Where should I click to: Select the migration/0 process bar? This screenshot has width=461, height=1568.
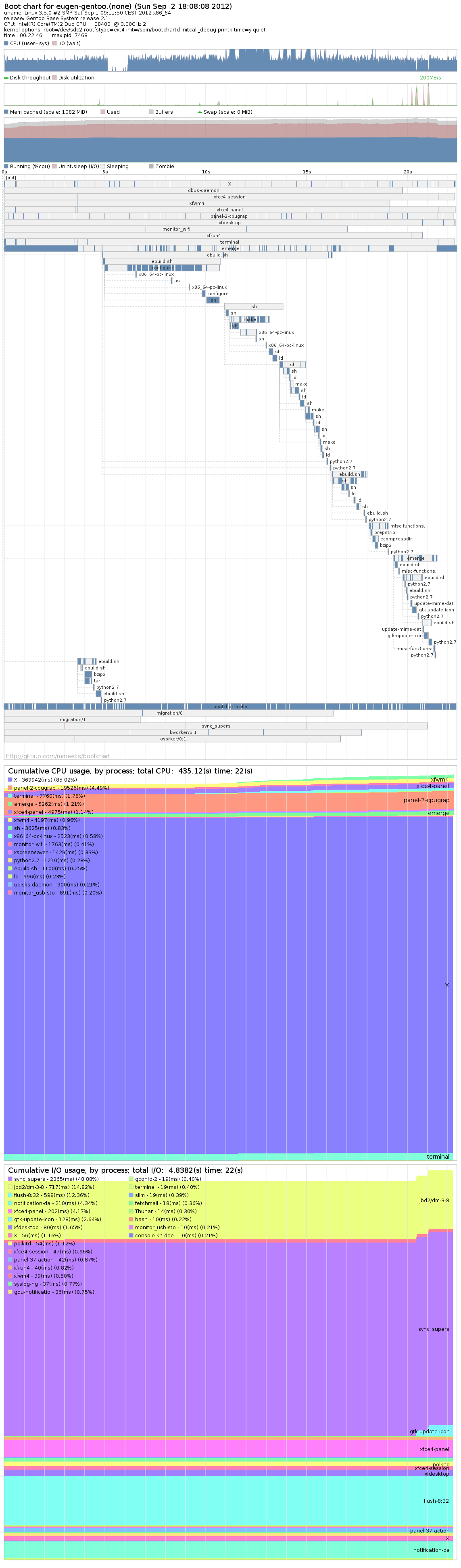click(x=169, y=713)
